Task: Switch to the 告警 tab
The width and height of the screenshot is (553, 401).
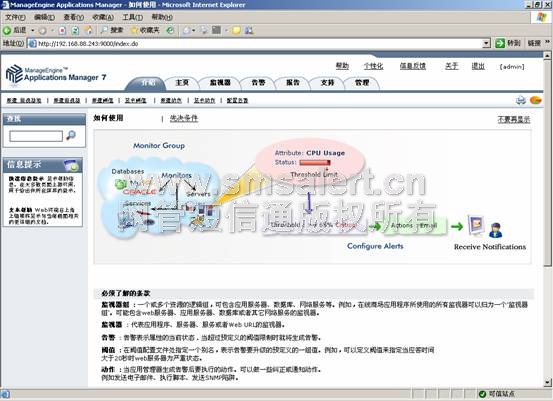Action: (x=258, y=83)
